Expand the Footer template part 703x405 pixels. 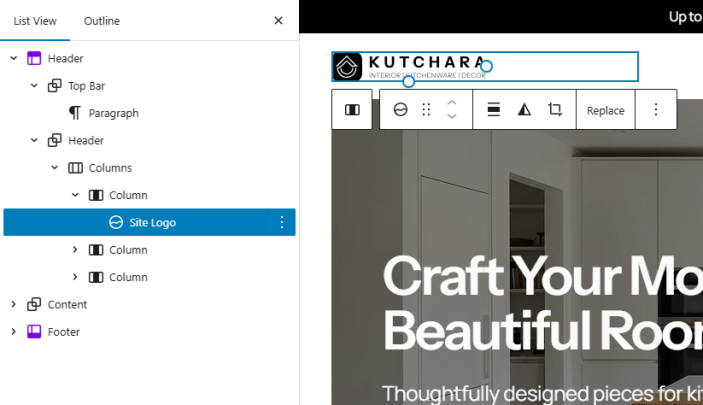[13, 331]
